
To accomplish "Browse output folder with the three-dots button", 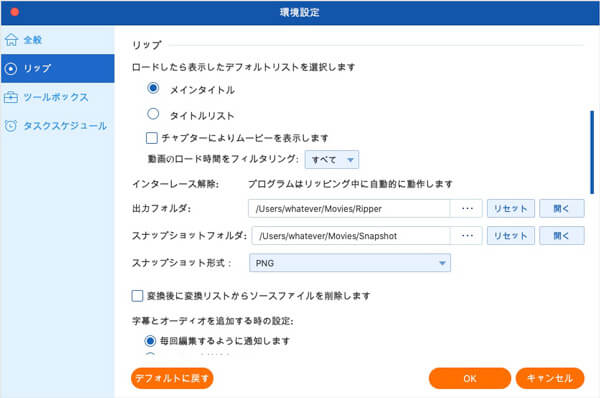I will (x=467, y=209).
